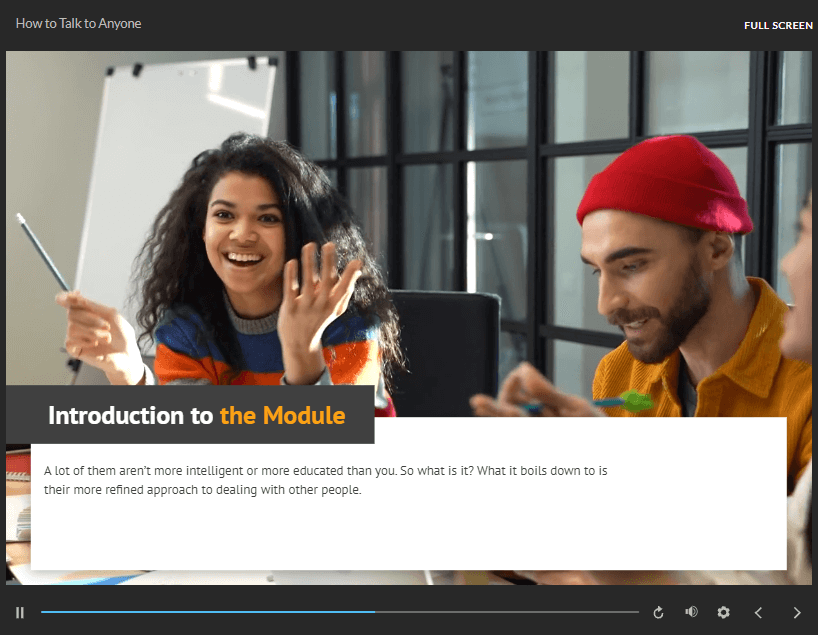The width and height of the screenshot is (818, 635).
Task: Click the orange 'the Module' heading text
Action: pyautogui.click(x=282, y=415)
